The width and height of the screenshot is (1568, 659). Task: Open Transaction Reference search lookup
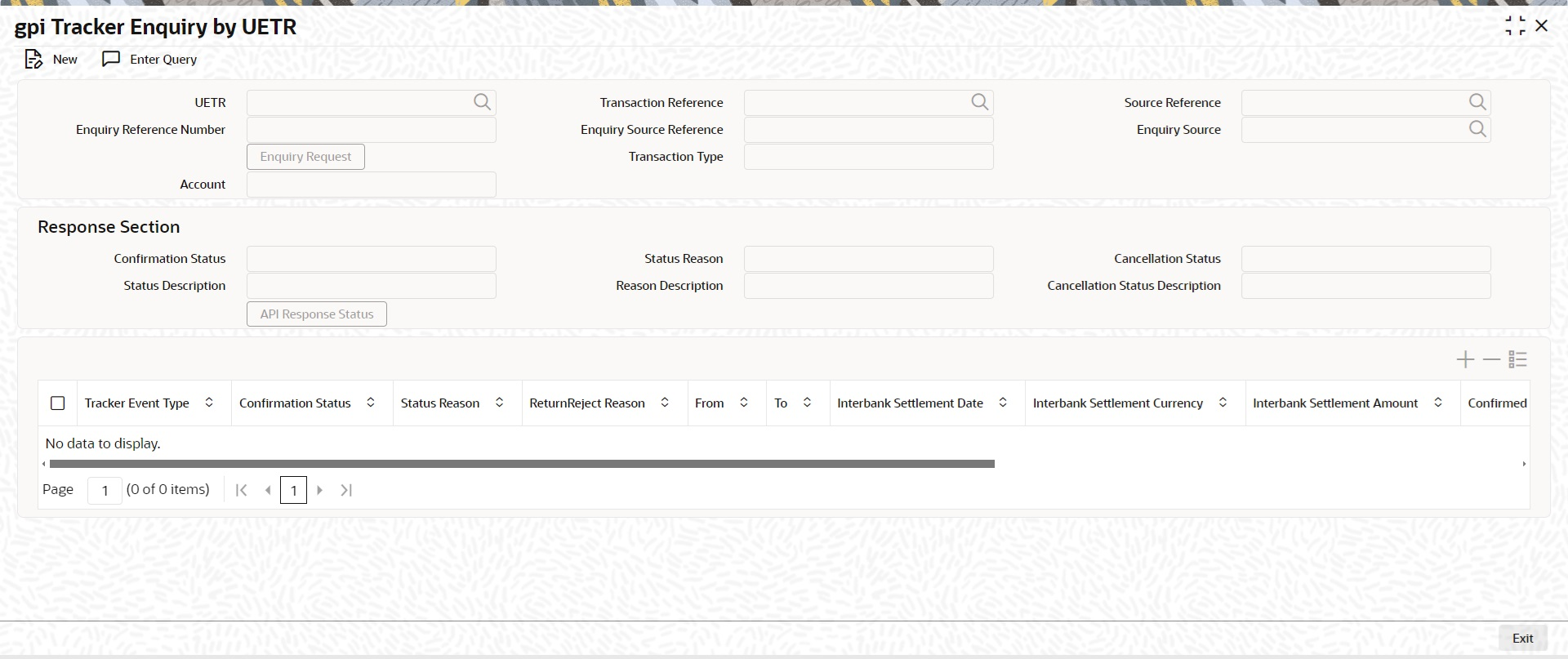click(x=979, y=102)
